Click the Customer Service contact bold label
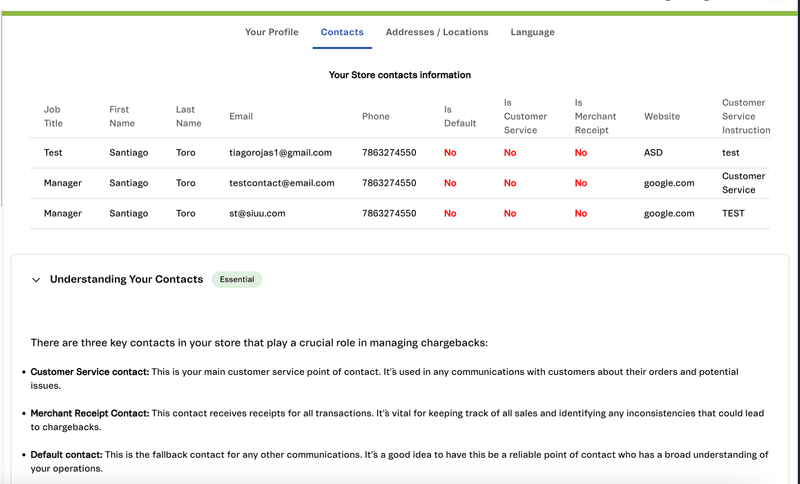The image size is (800, 484). [90, 372]
